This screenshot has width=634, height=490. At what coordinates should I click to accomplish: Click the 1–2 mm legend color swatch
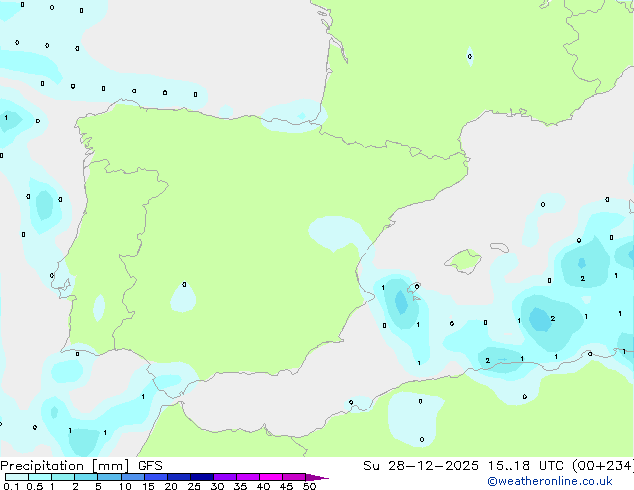(63, 477)
